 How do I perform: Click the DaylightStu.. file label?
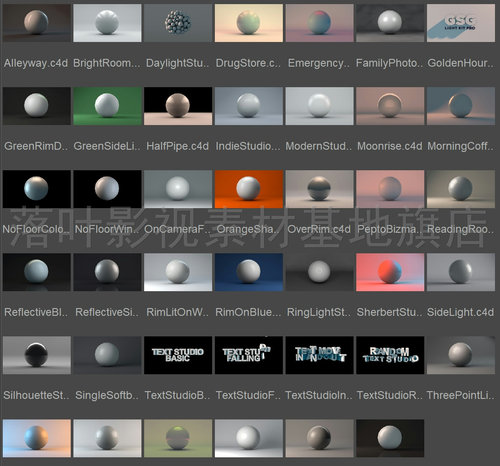point(178,63)
